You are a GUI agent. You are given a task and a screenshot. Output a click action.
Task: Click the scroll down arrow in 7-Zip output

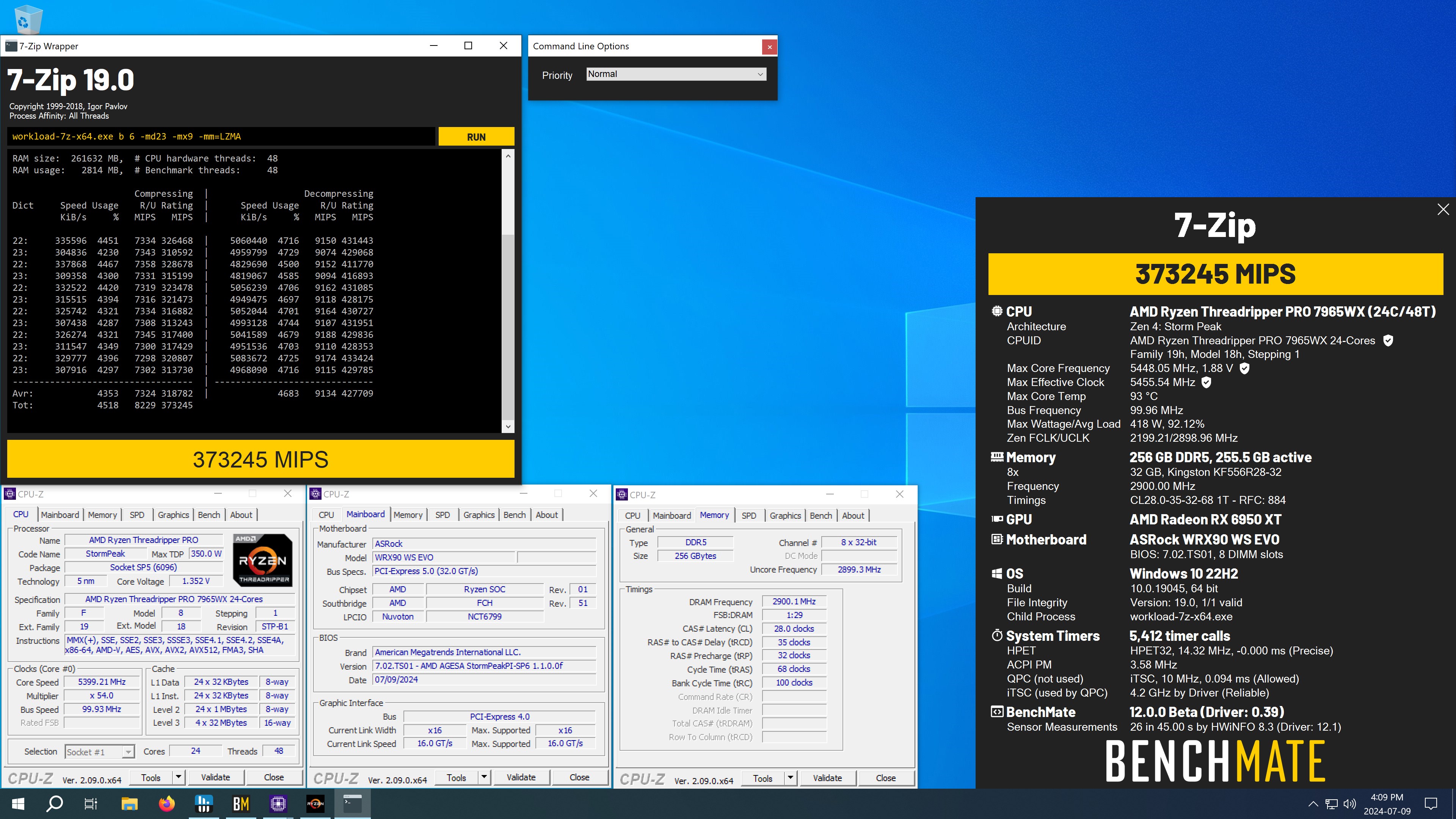[508, 427]
